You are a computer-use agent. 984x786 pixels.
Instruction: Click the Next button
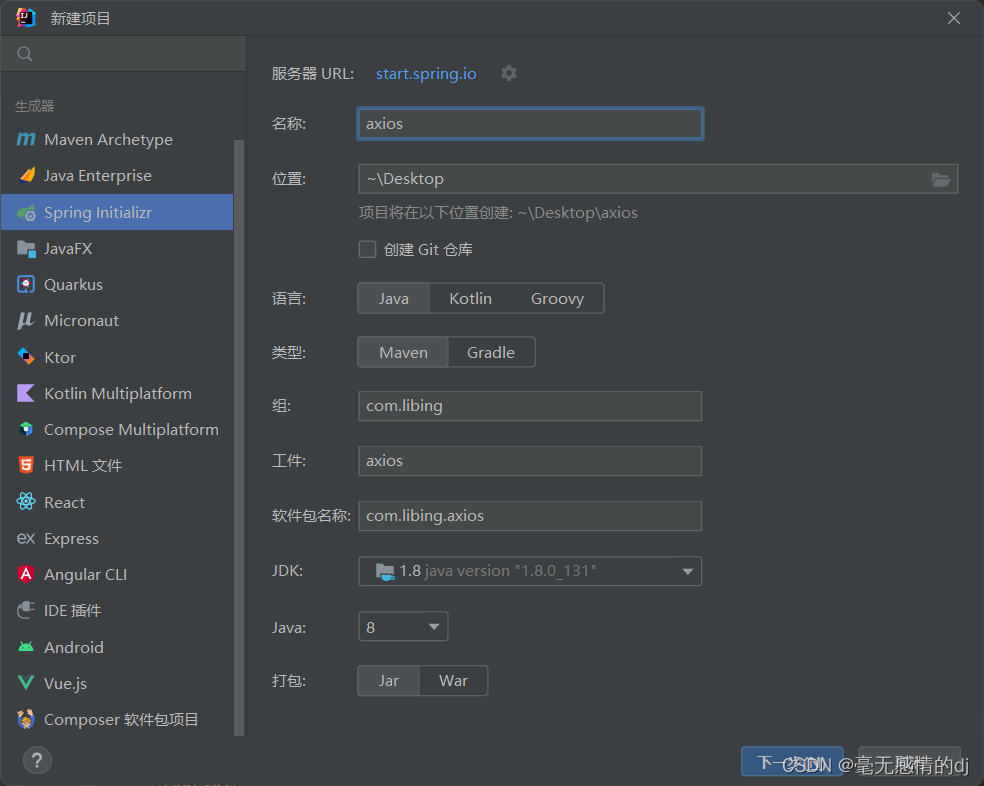point(791,762)
